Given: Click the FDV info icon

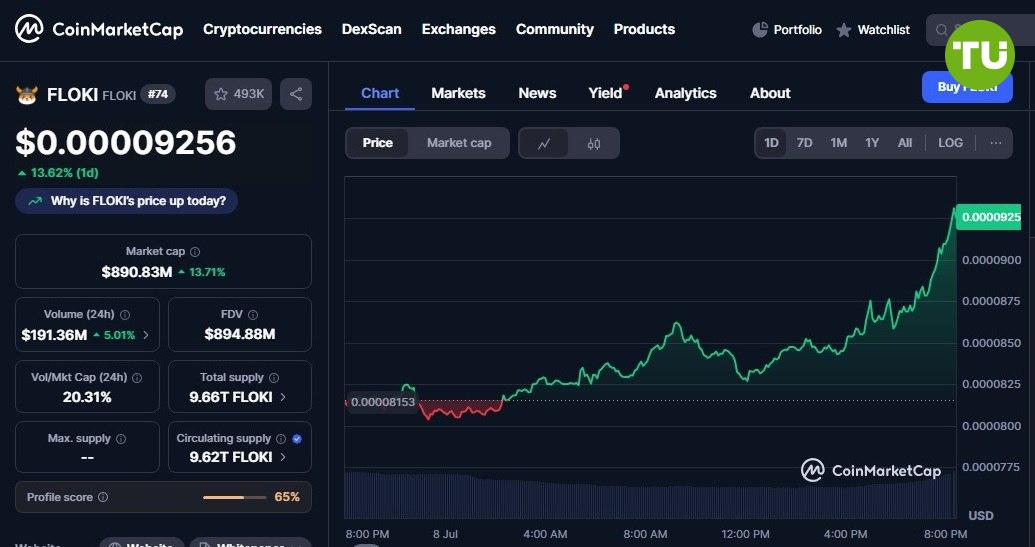Looking at the screenshot, I should pos(253,315).
